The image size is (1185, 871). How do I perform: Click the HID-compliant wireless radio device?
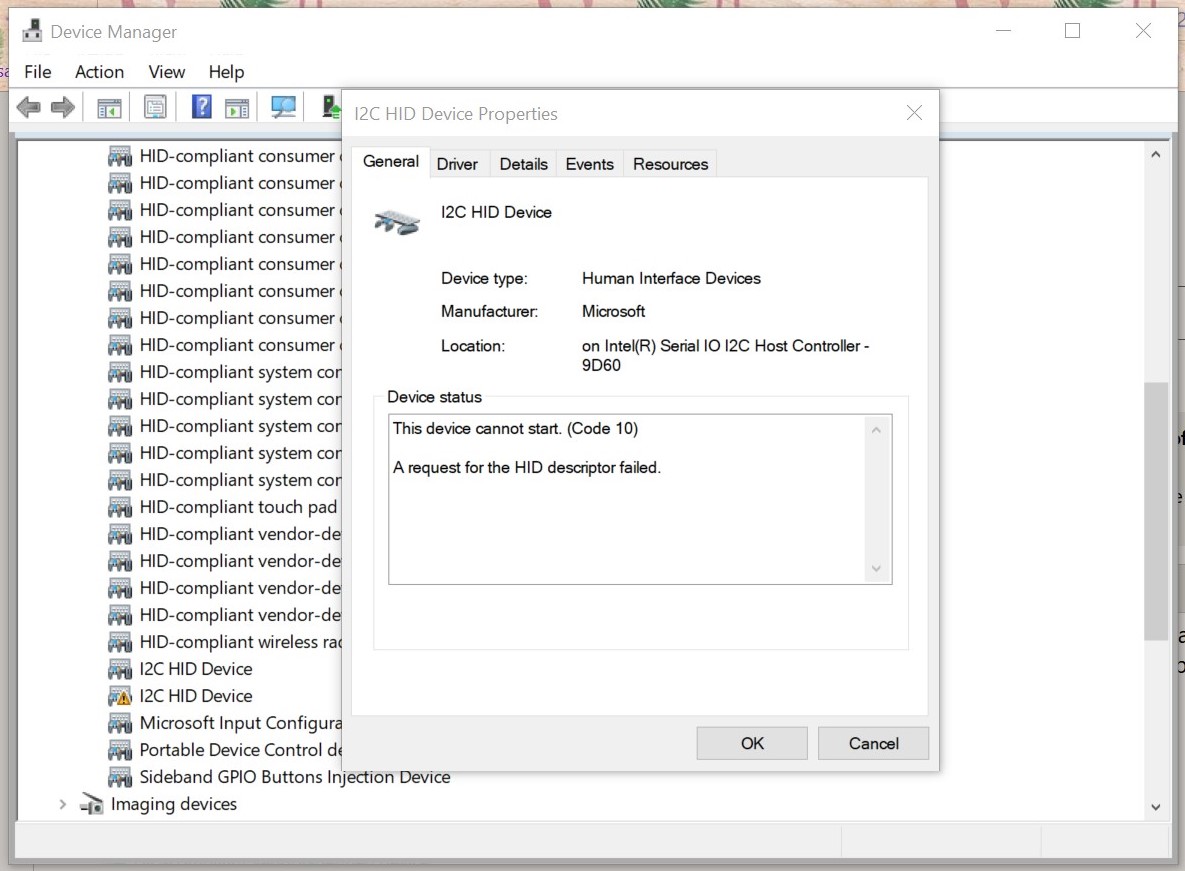[238, 642]
